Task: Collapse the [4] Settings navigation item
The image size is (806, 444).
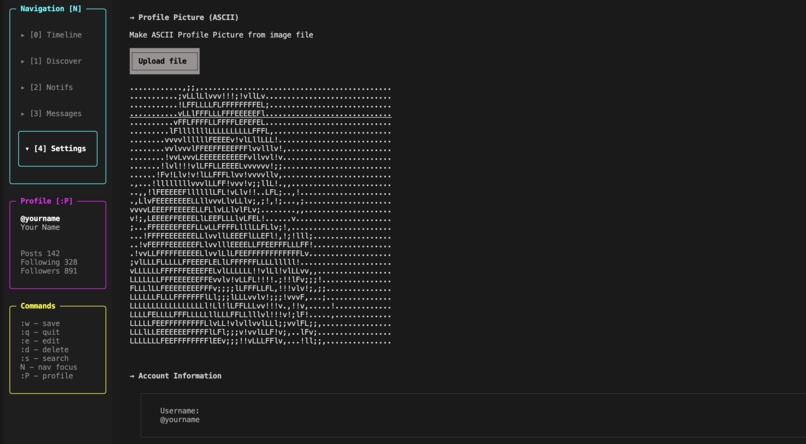Action: coord(58,149)
